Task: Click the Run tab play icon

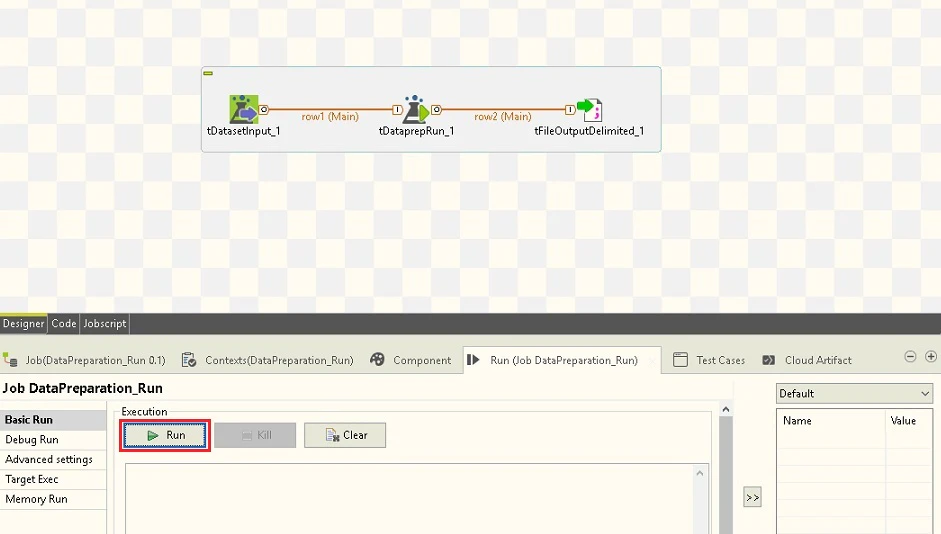Action: click(474, 359)
